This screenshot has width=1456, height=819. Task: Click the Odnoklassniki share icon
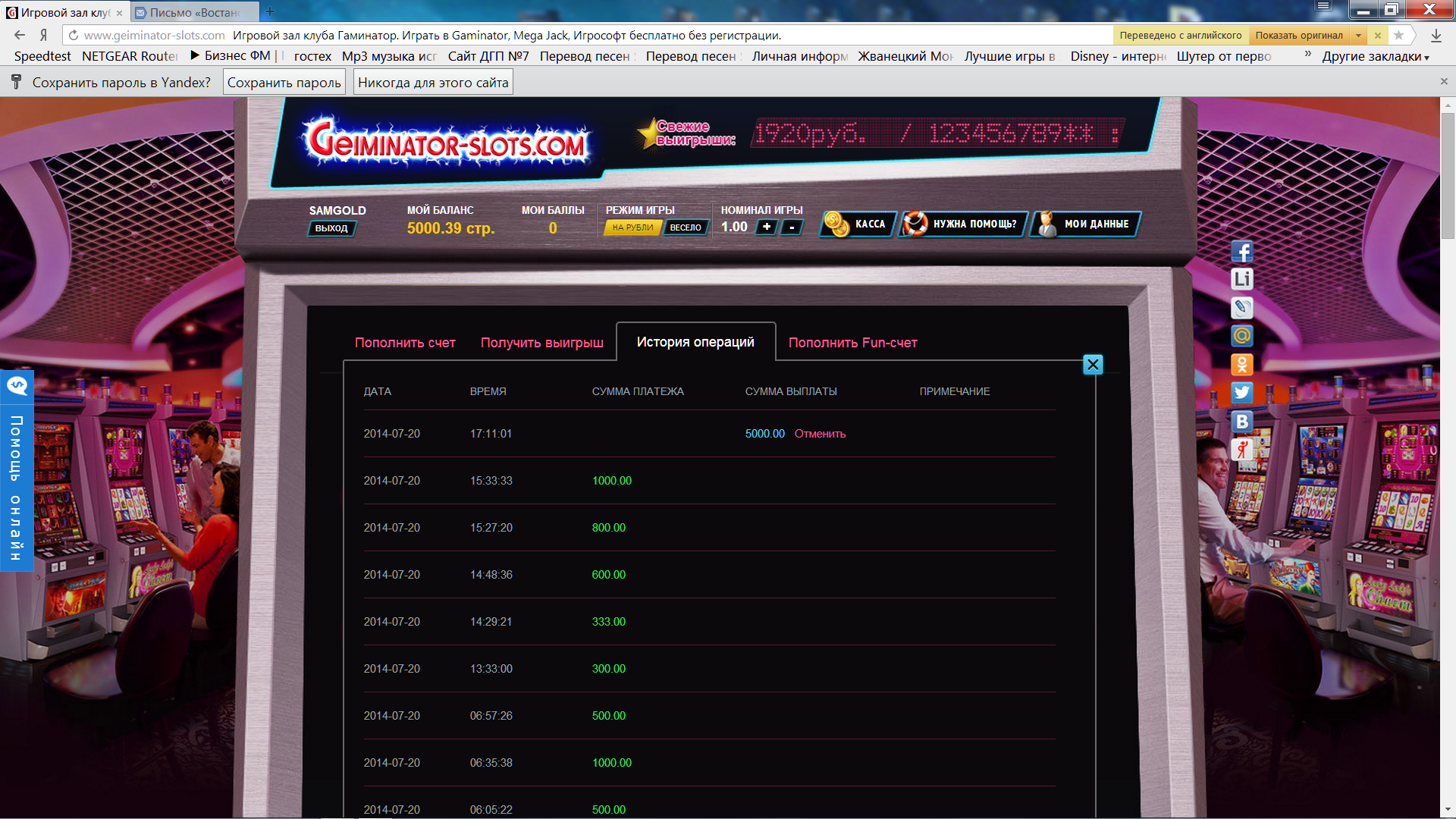click(x=1241, y=365)
